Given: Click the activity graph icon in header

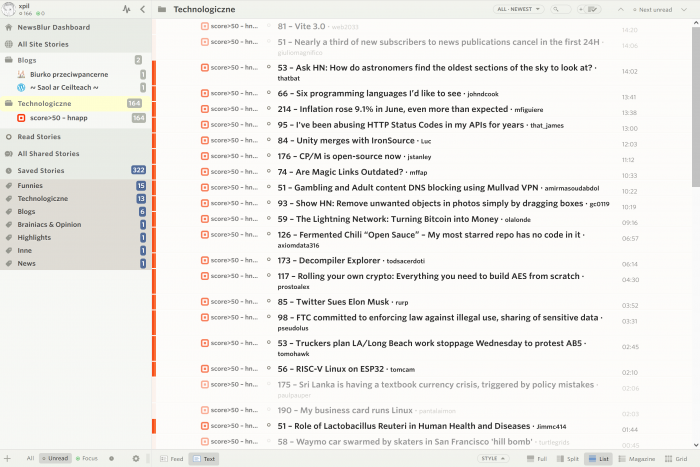Looking at the screenshot, I should (x=126, y=9).
